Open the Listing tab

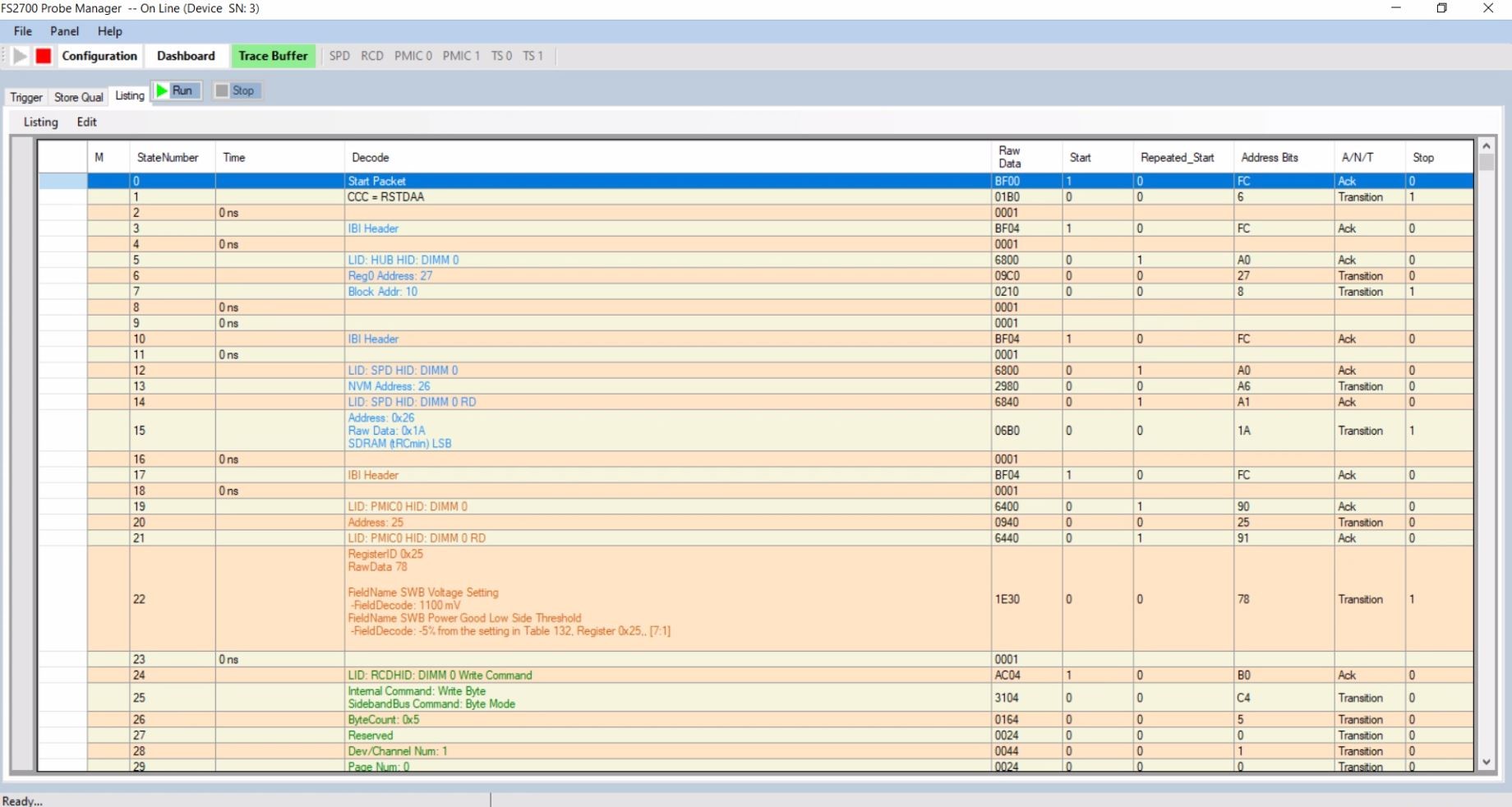(130, 95)
